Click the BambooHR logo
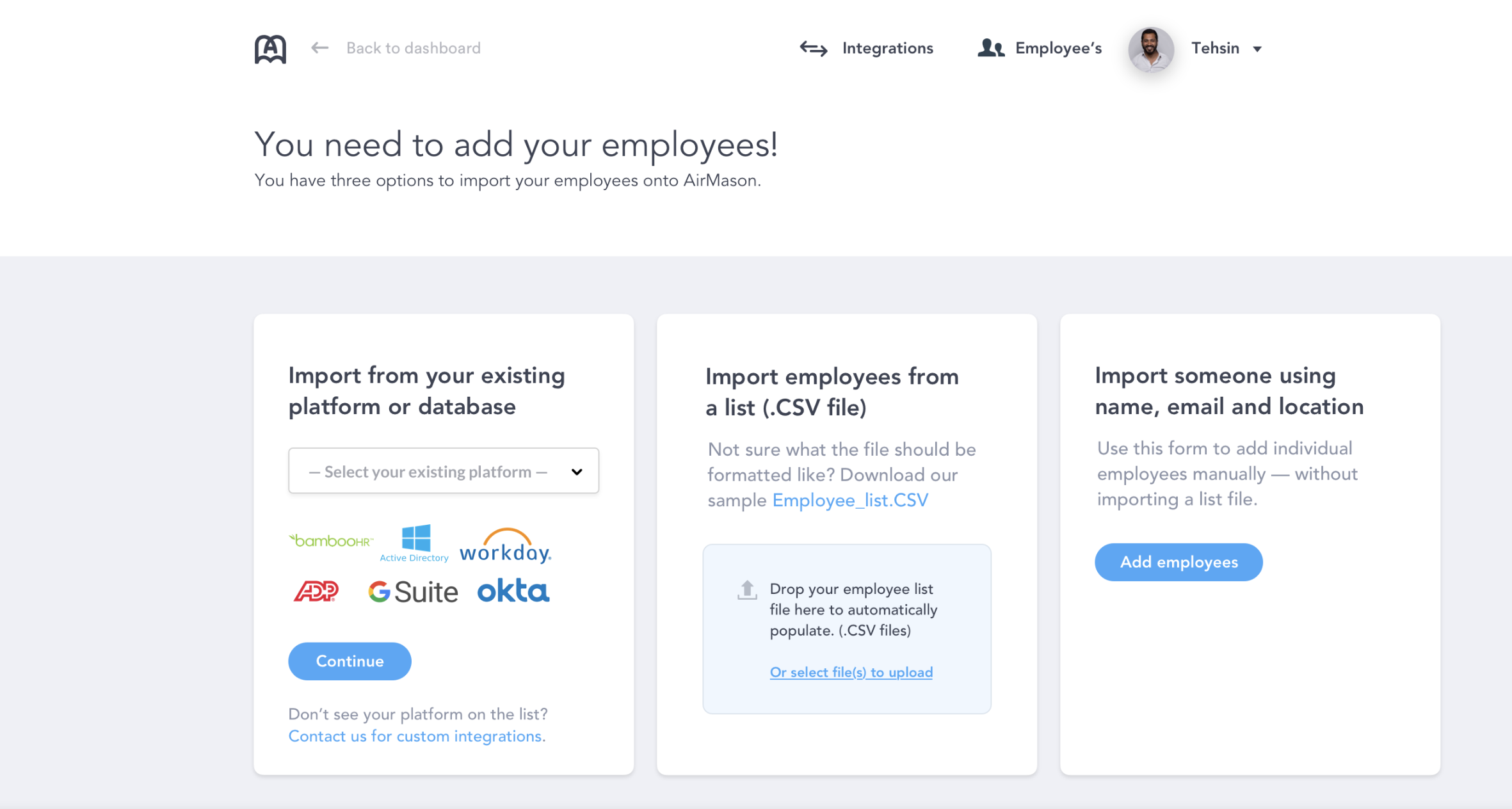 (331, 541)
